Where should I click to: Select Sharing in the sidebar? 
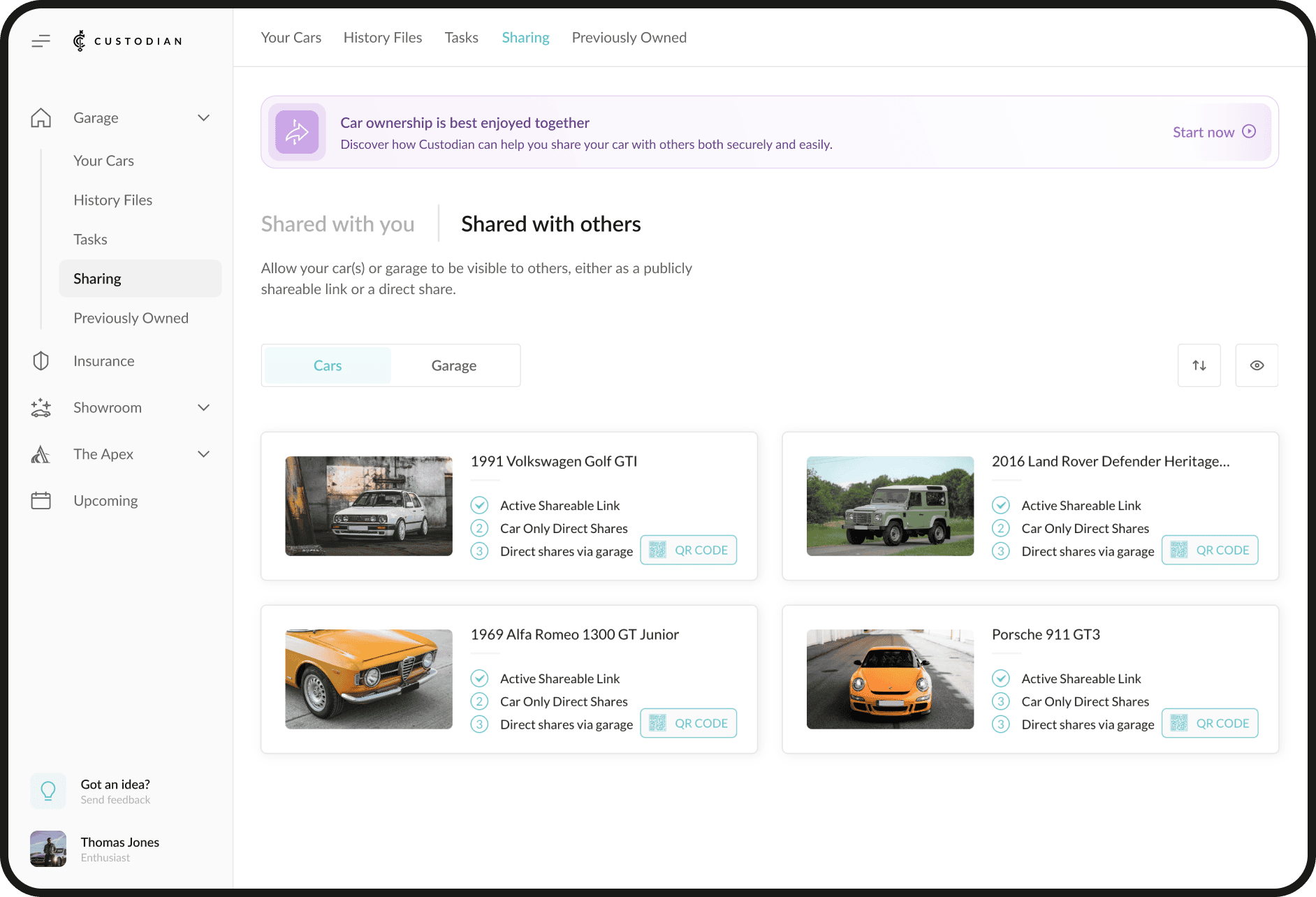coord(140,279)
